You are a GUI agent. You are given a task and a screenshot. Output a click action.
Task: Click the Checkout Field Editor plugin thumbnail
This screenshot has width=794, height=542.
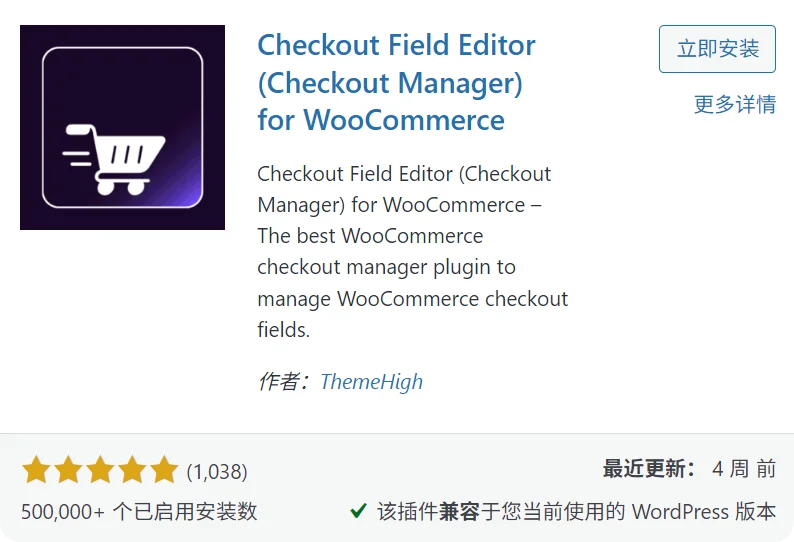coord(122,127)
